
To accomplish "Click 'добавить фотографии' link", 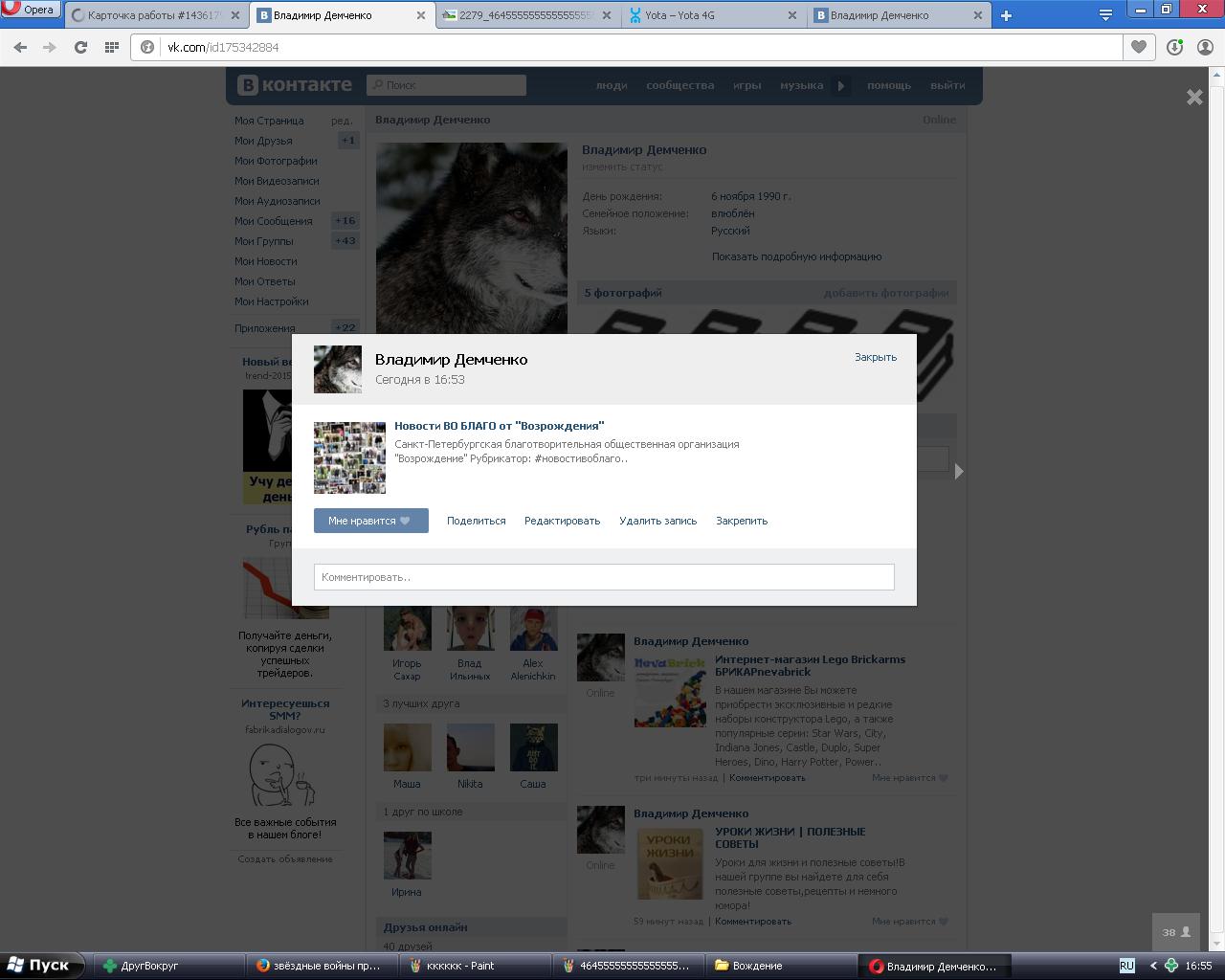I will pos(886,293).
